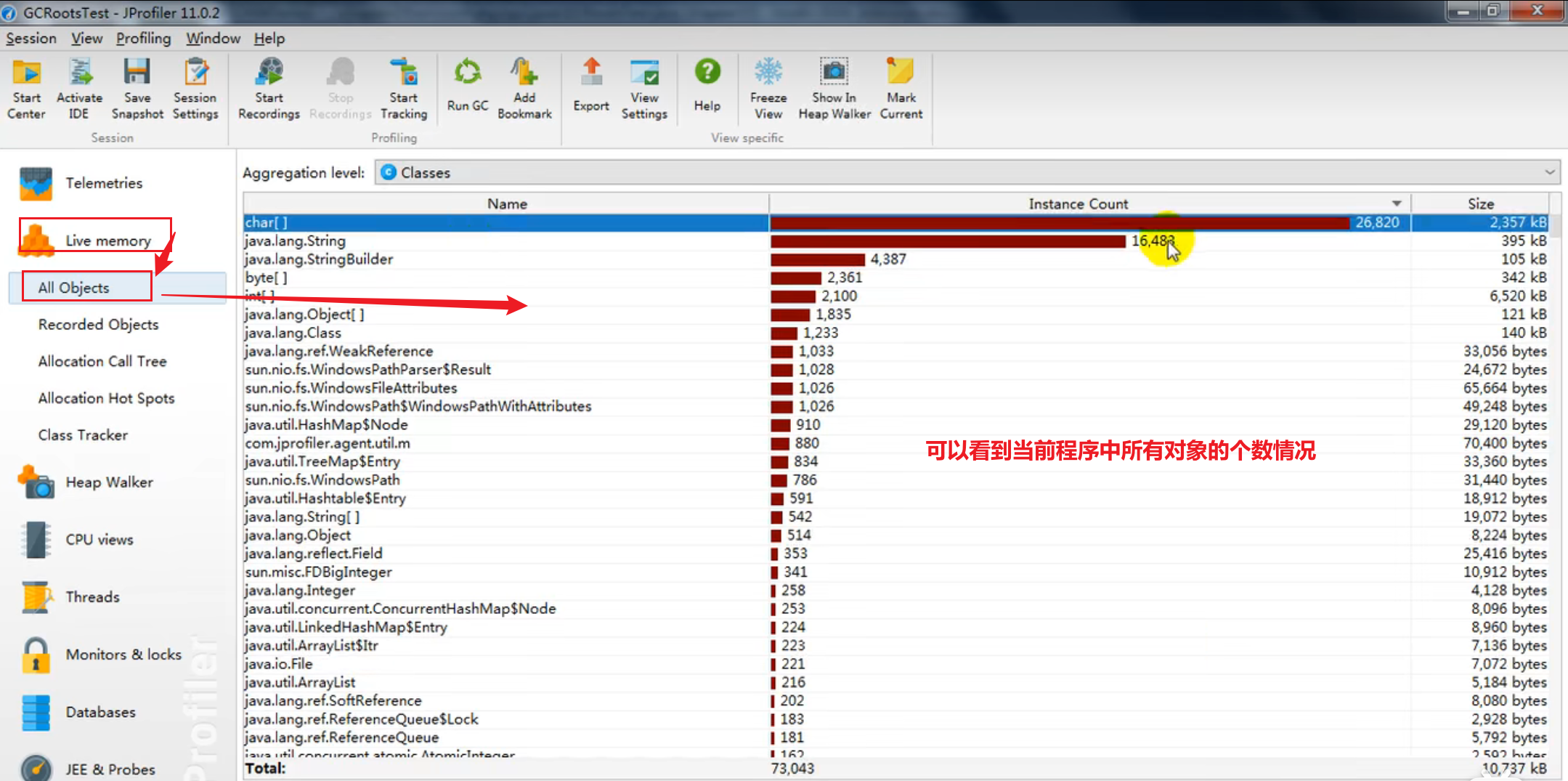Screen dimensions: 1568x781
Task: Select the byte[ ] row
Action: coord(895,278)
